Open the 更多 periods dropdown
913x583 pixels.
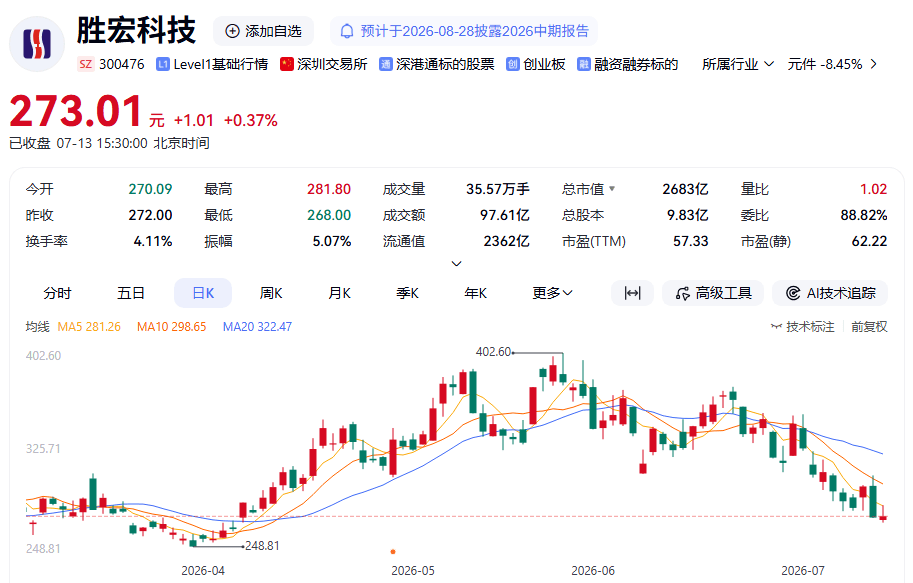[553, 293]
